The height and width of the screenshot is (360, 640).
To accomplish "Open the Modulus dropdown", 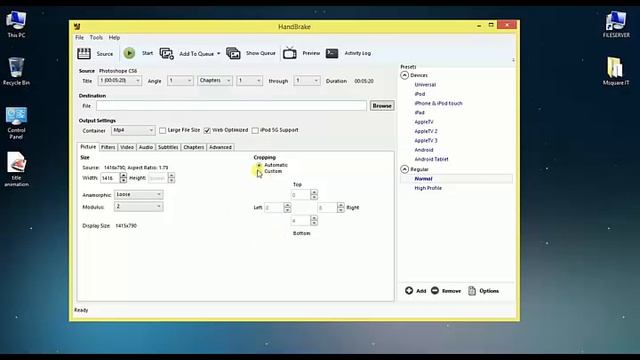I will pos(138,207).
